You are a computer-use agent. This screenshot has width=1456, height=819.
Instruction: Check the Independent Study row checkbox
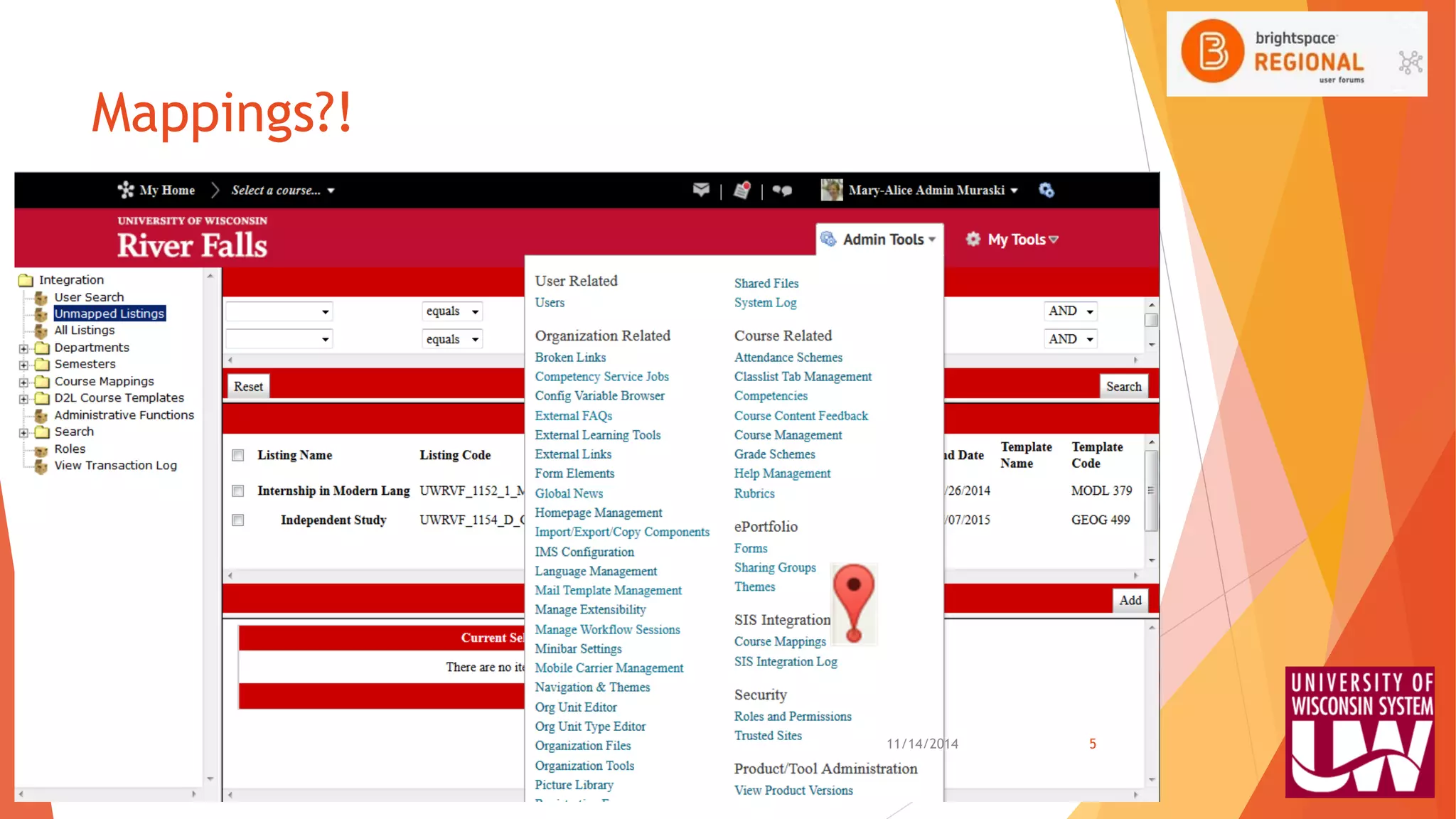click(x=238, y=520)
